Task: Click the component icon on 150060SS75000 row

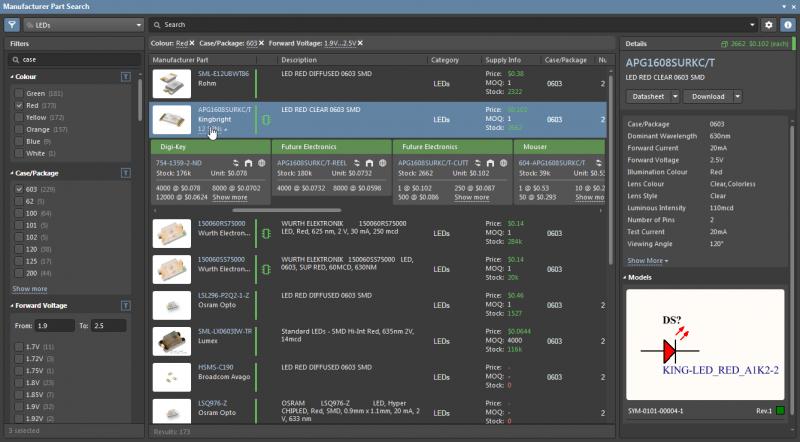Action: point(266,269)
